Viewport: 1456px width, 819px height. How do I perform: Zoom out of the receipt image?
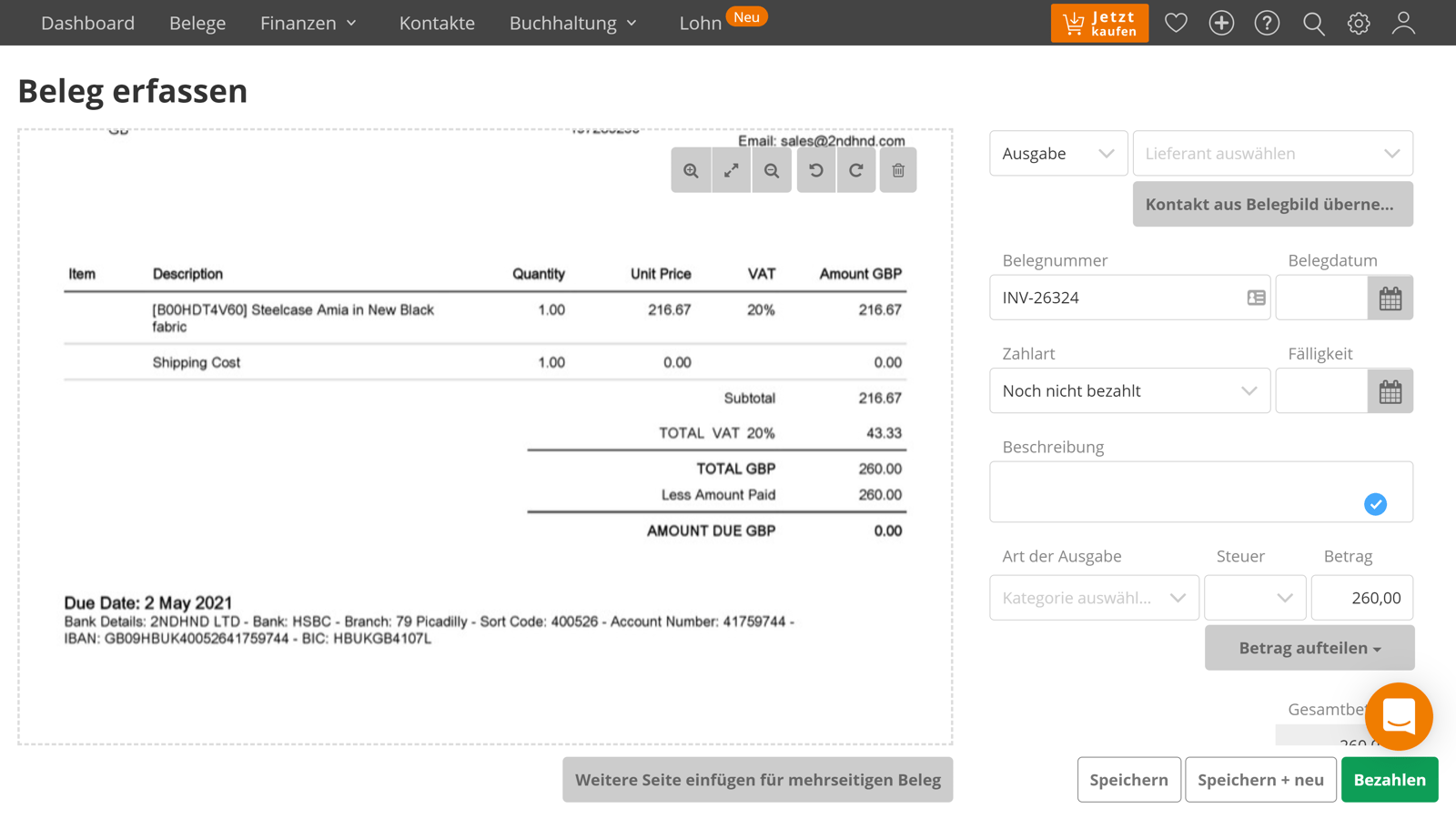pyautogui.click(x=772, y=170)
